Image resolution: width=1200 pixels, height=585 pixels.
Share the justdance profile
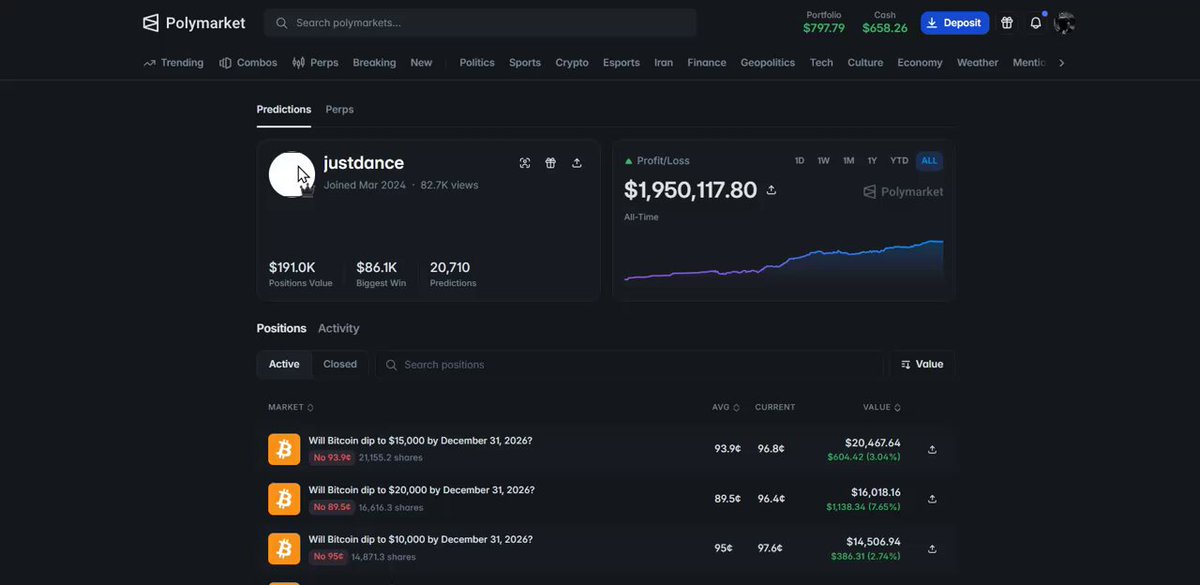tap(577, 163)
